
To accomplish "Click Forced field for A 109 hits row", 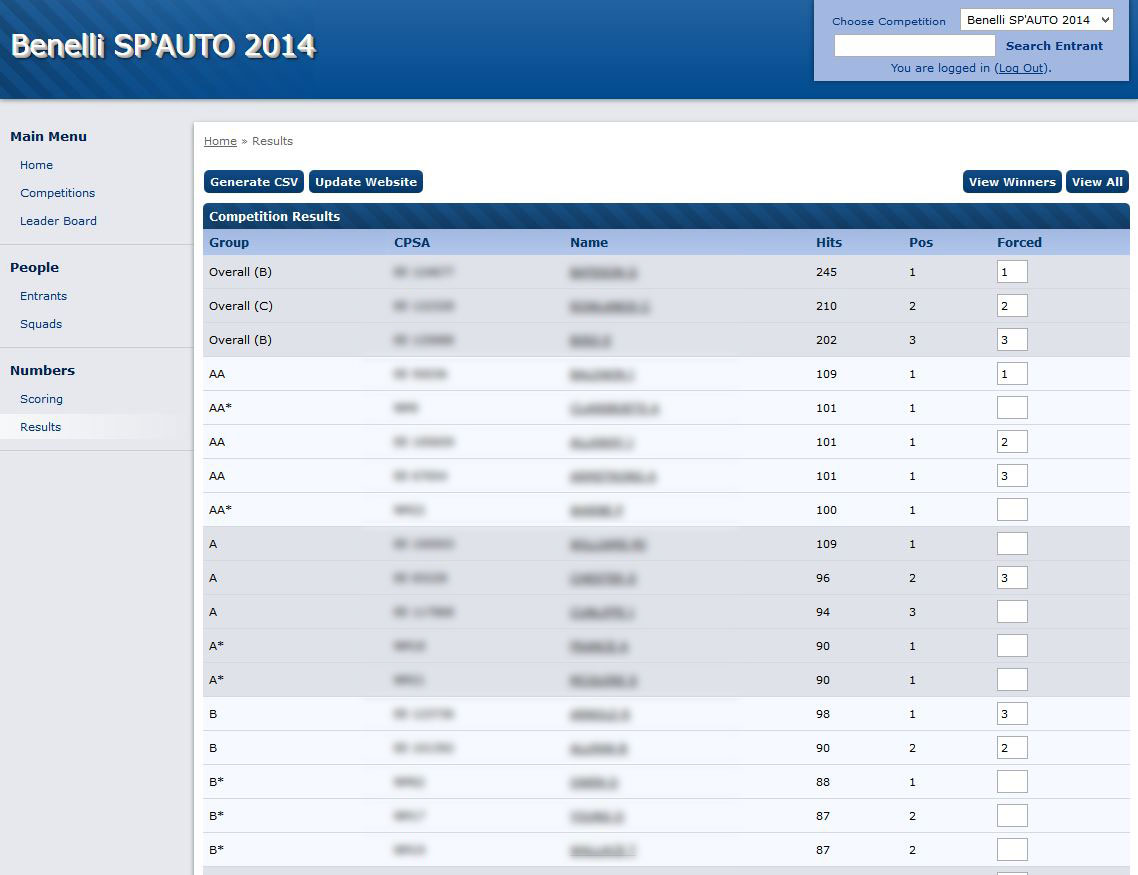I will coord(1012,543).
